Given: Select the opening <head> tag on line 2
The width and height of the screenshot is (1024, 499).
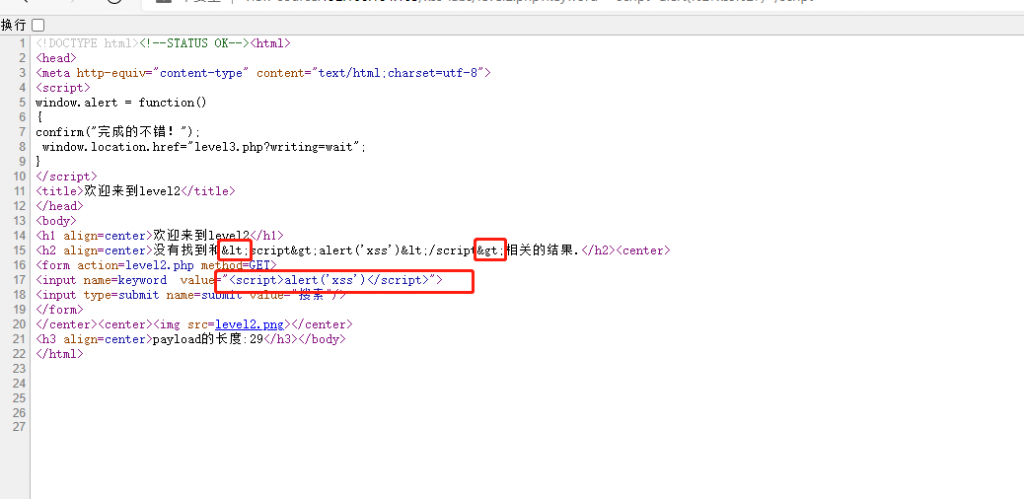Looking at the screenshot, I should (x=56, y=58).
